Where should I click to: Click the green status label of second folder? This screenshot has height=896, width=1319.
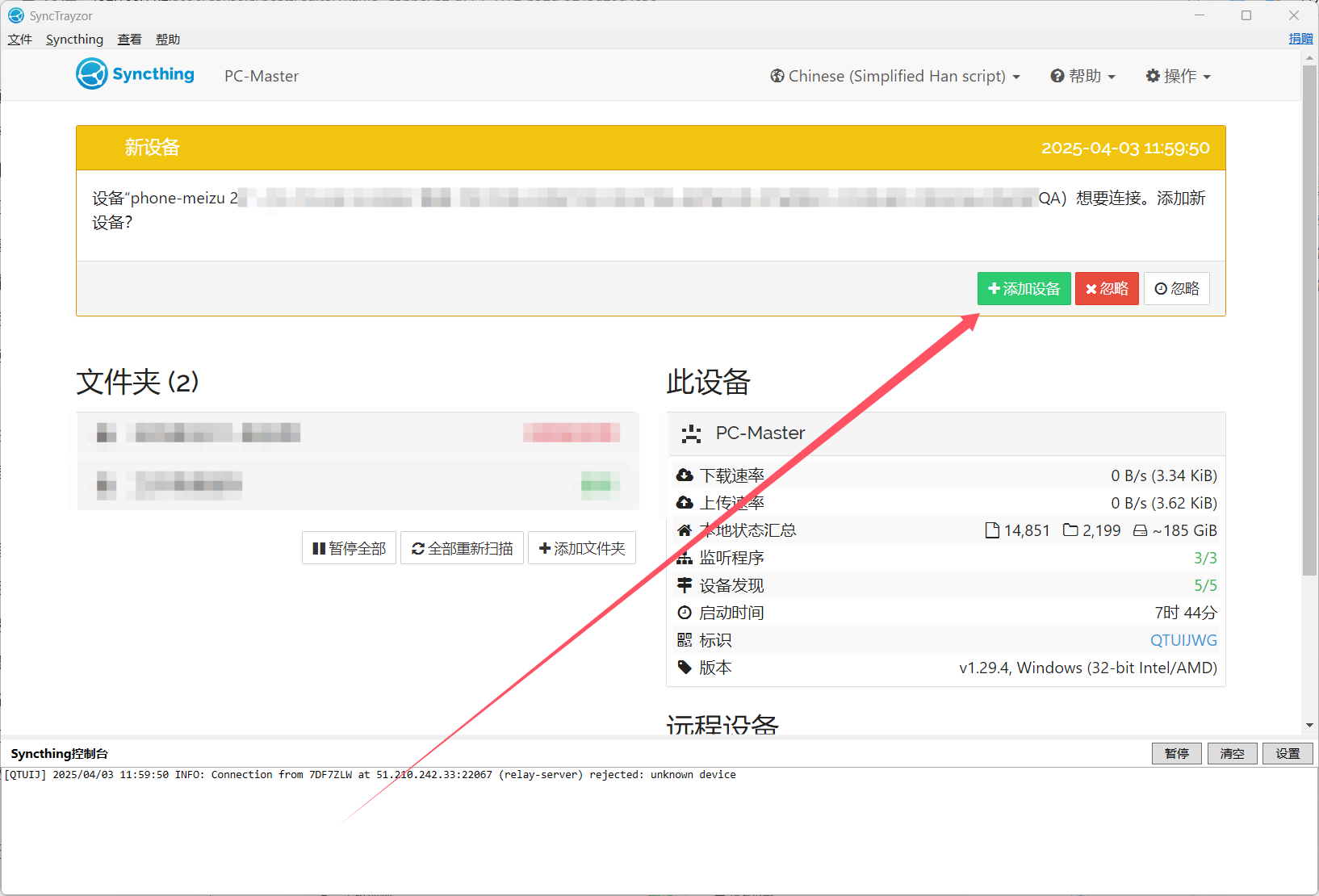[601, 484]
